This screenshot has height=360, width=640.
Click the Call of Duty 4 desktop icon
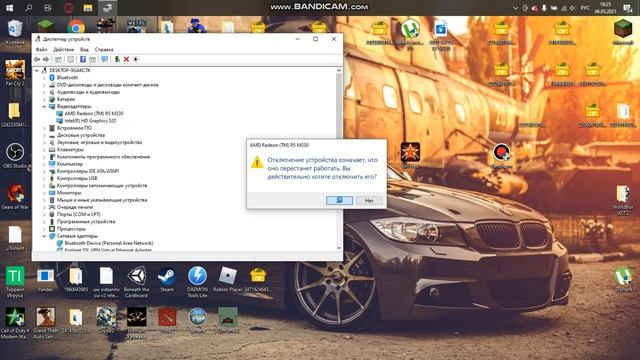pyautogui.click(x=15, y=323)
